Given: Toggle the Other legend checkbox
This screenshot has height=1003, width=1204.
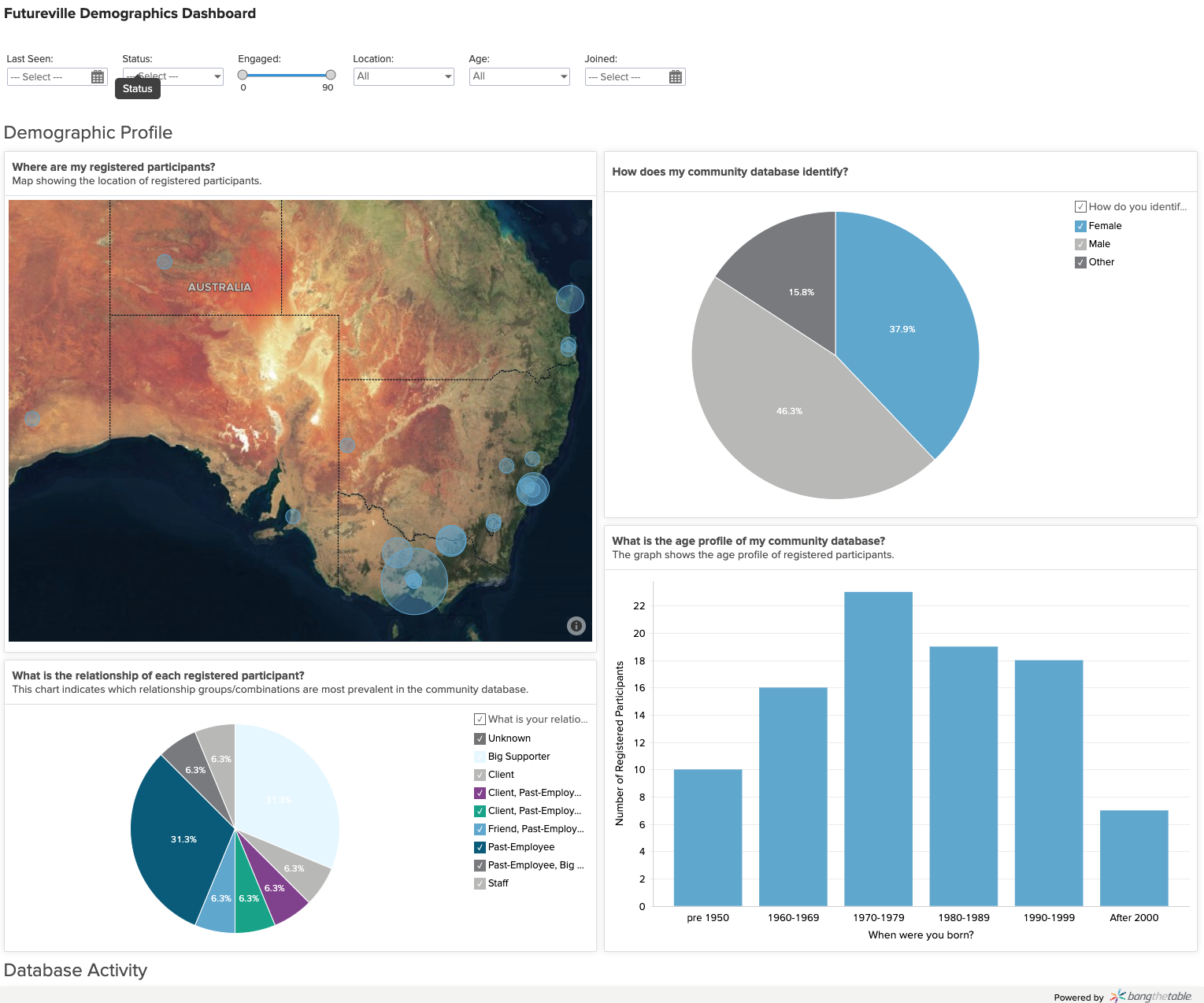Looking at the screenshot, I should click(x=1080, y=262).
